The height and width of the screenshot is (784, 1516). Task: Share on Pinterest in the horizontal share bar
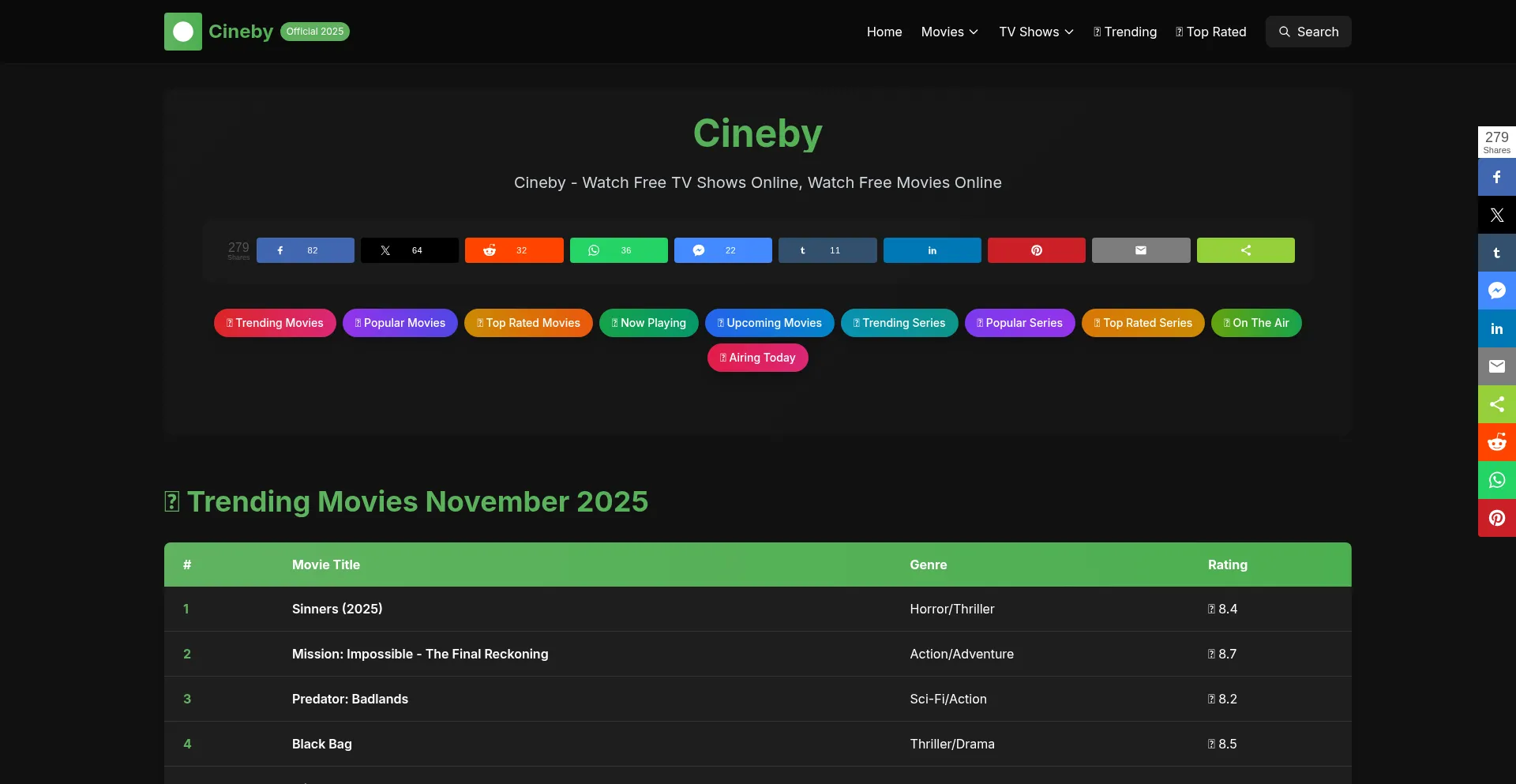[1037, 250]
